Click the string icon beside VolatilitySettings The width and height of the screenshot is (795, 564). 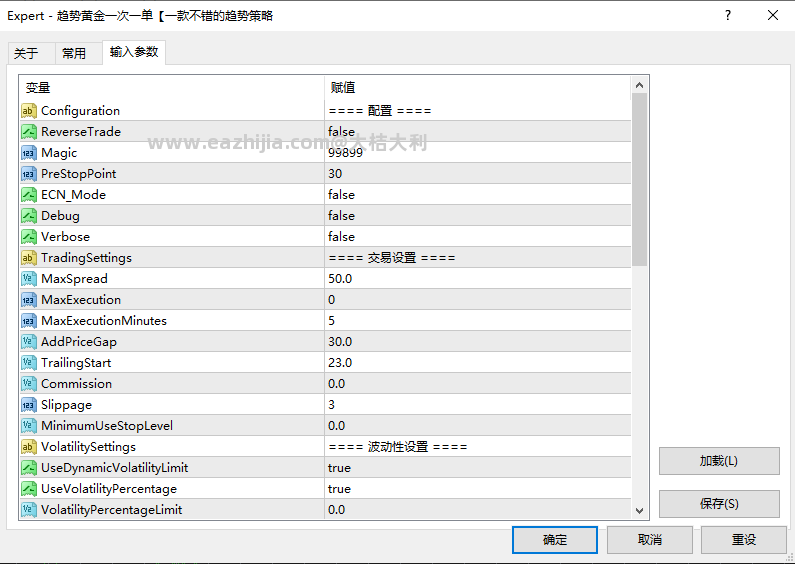29,447
